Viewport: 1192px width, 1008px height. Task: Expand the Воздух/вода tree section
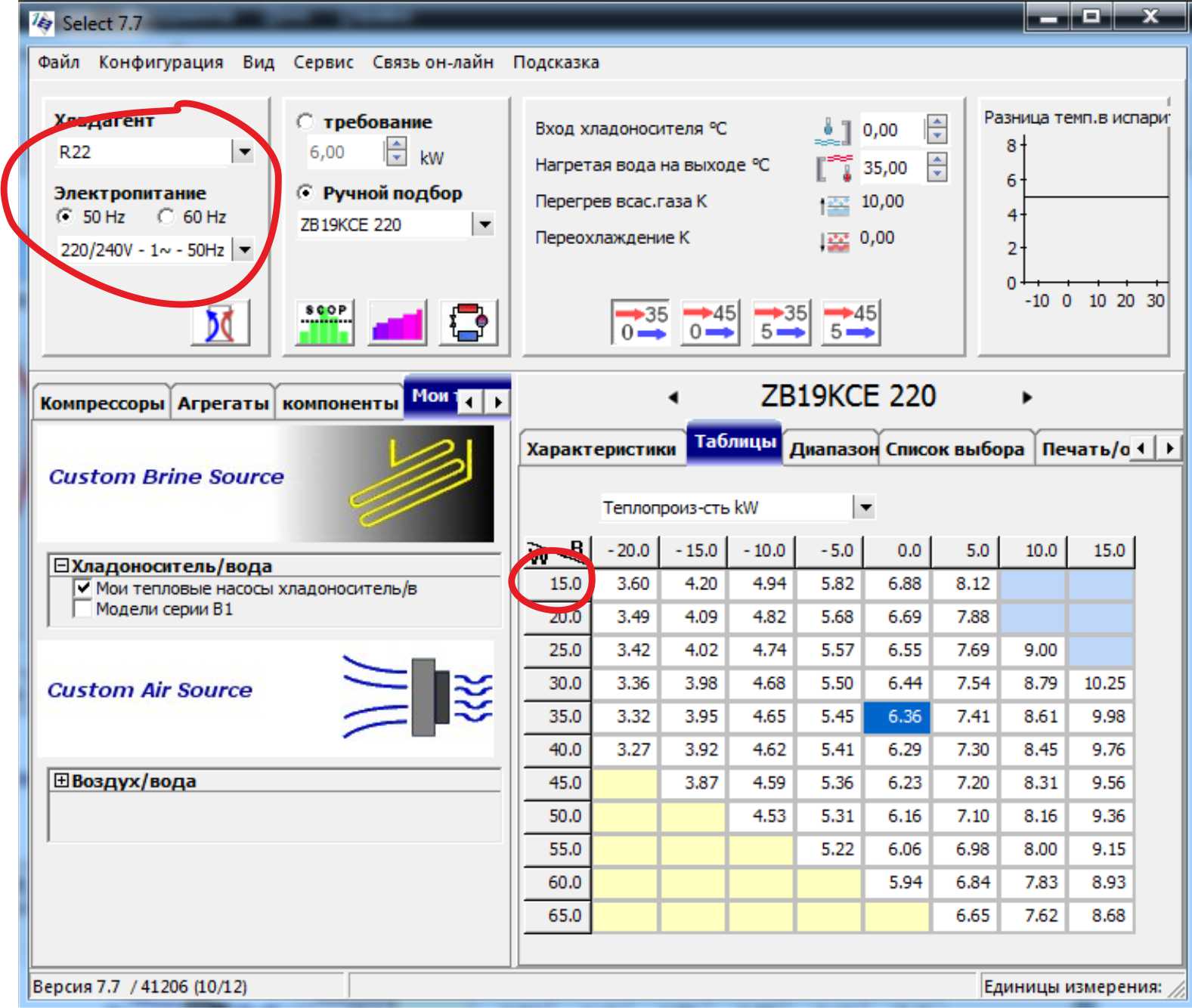61,781
